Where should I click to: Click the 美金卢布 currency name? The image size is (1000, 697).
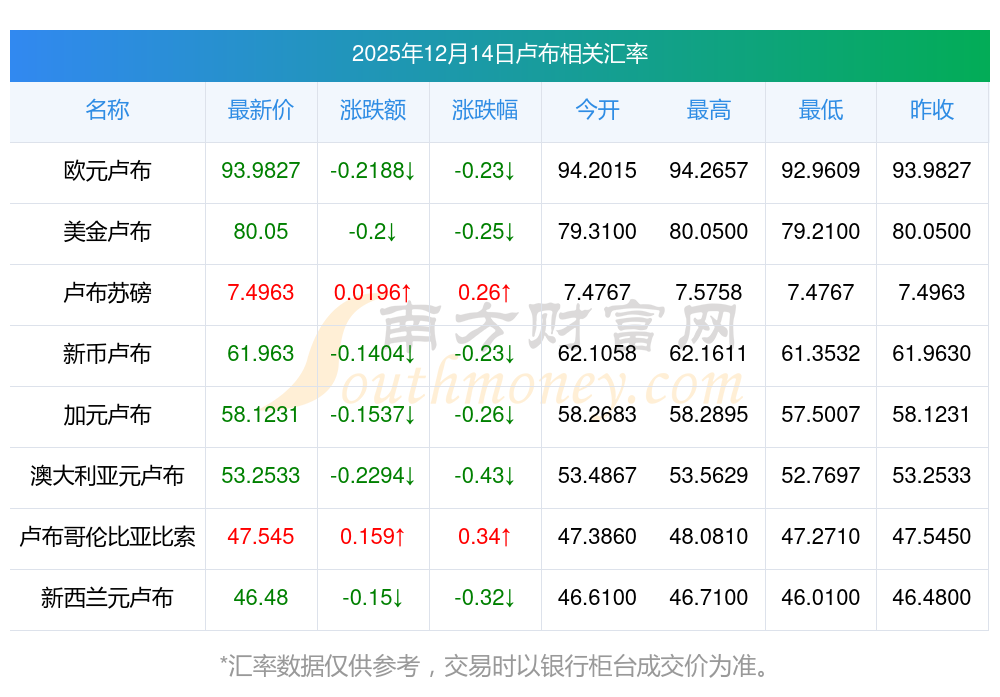107,232
